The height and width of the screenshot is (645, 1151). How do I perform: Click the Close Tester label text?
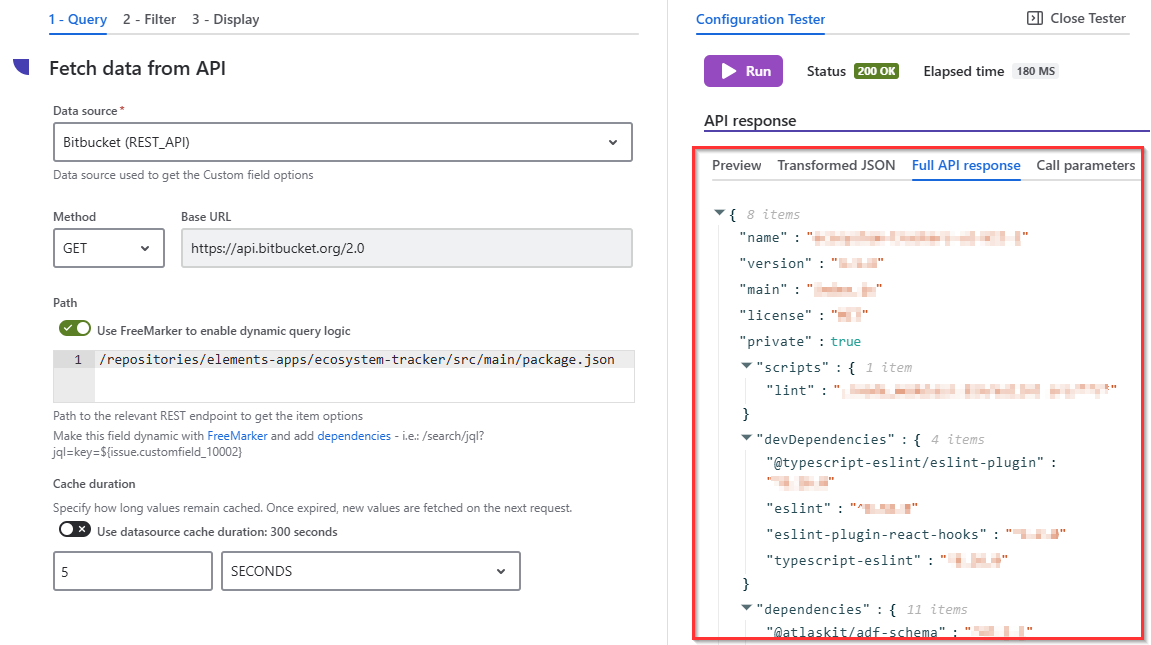pyautogui.click(x=1088, y=18)
